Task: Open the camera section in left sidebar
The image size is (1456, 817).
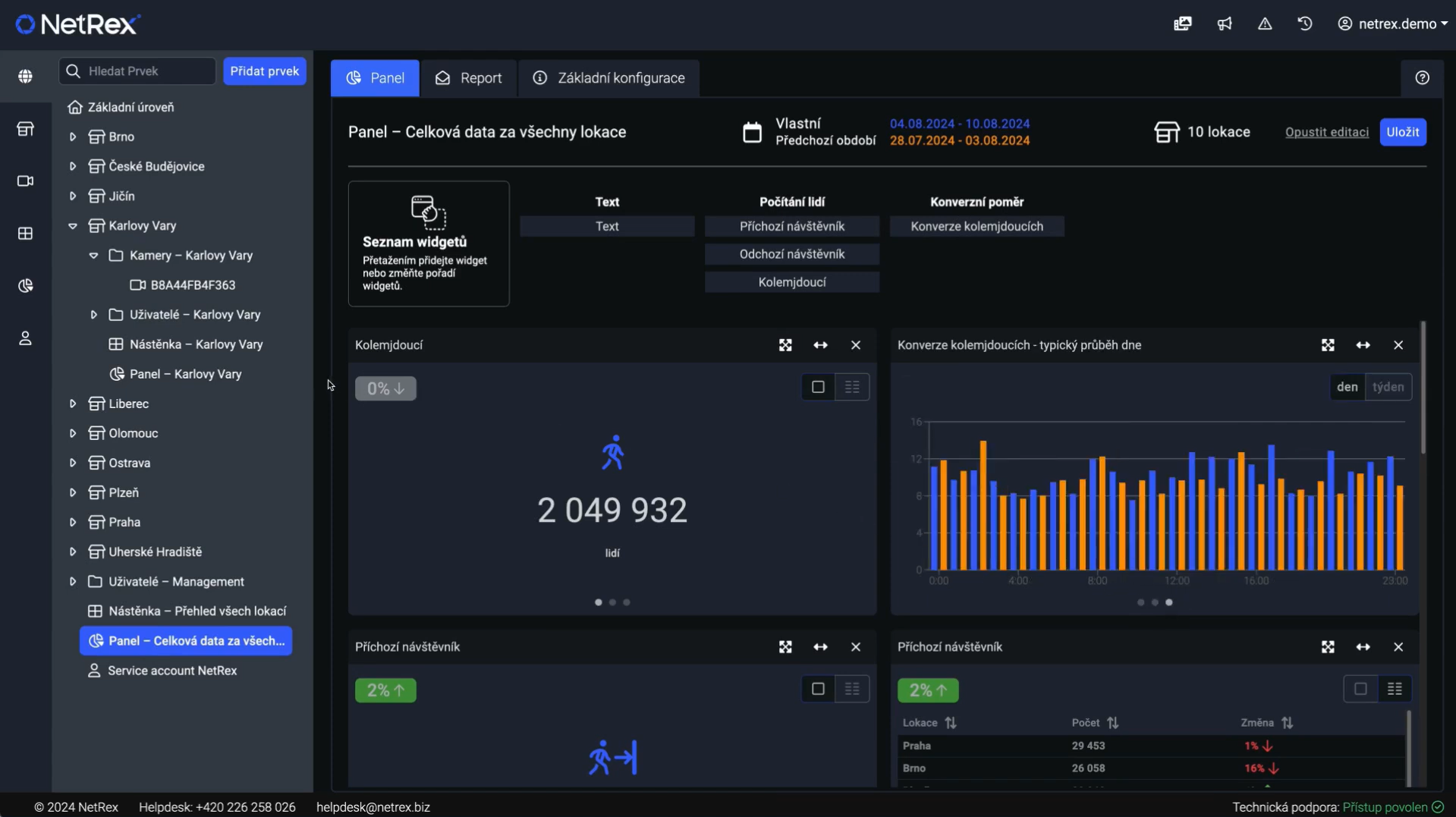Action: point(25,181)
